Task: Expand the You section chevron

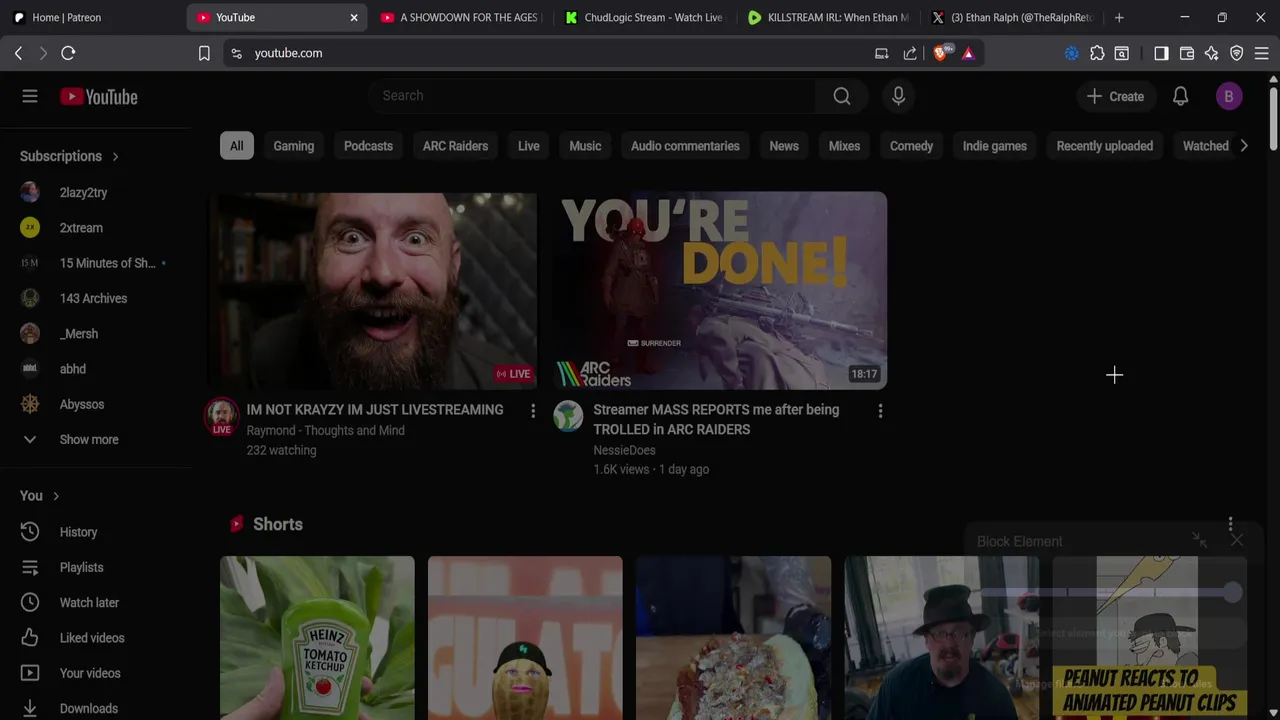Action: 56,496
